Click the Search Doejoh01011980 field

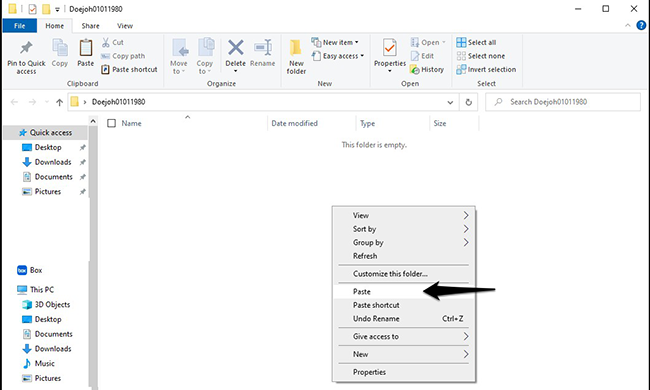pyautogui.click(x=563, y=102)
